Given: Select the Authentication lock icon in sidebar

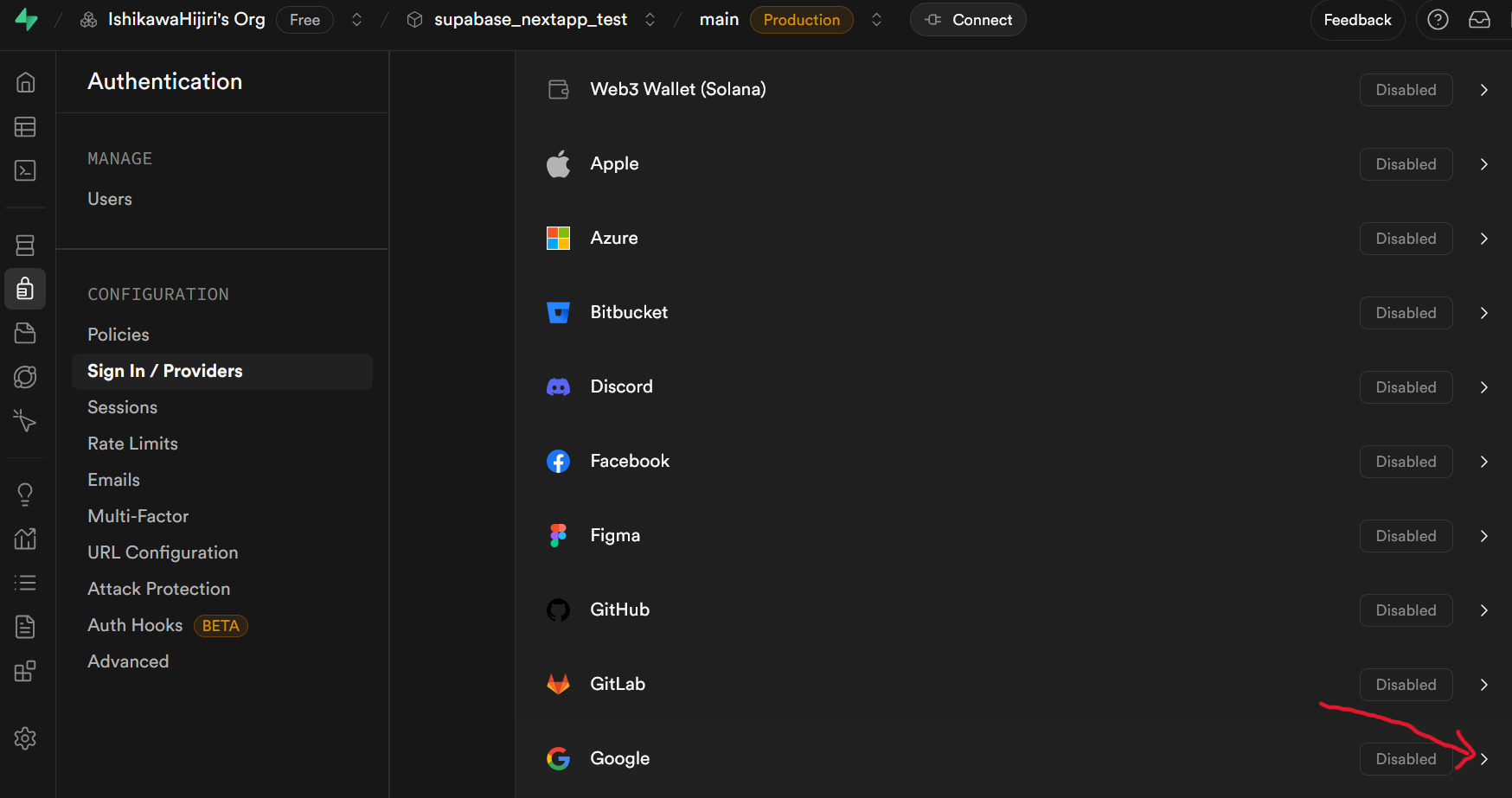Looking at the screenshot, I should coord(25,289).
